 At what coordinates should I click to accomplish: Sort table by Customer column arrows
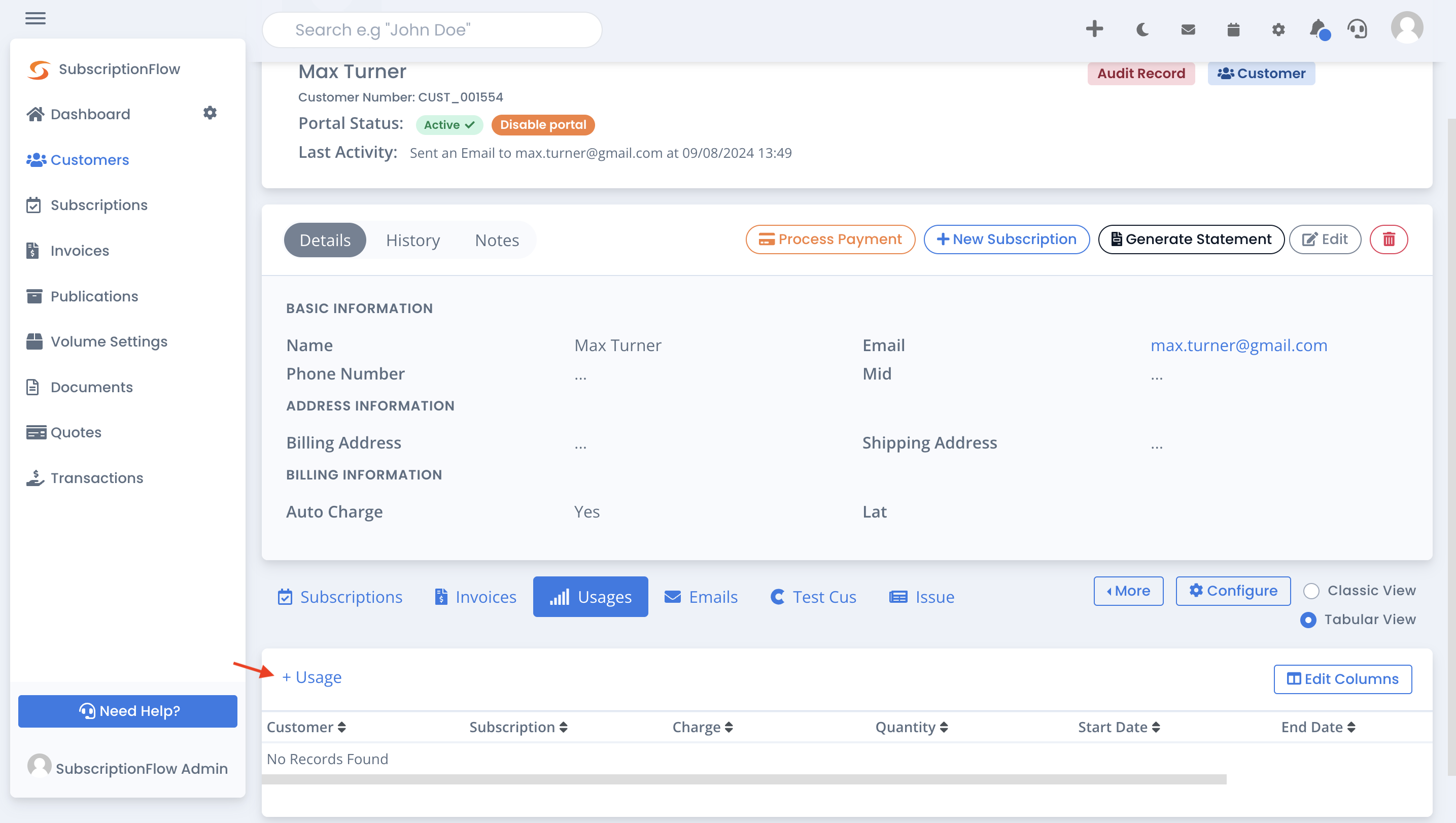pos(341,727)
